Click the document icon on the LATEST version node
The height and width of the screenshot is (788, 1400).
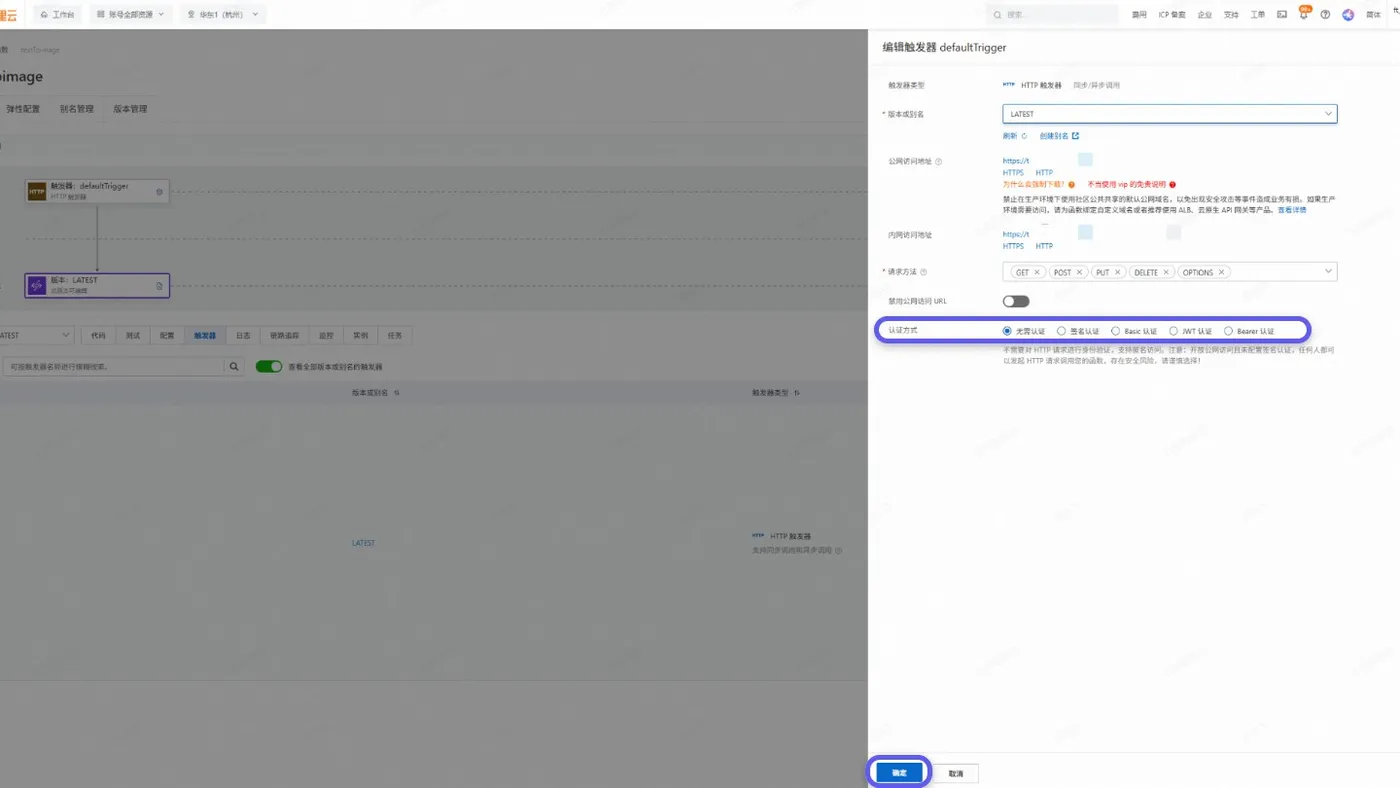pyautogui.click(x=159, y=286)
